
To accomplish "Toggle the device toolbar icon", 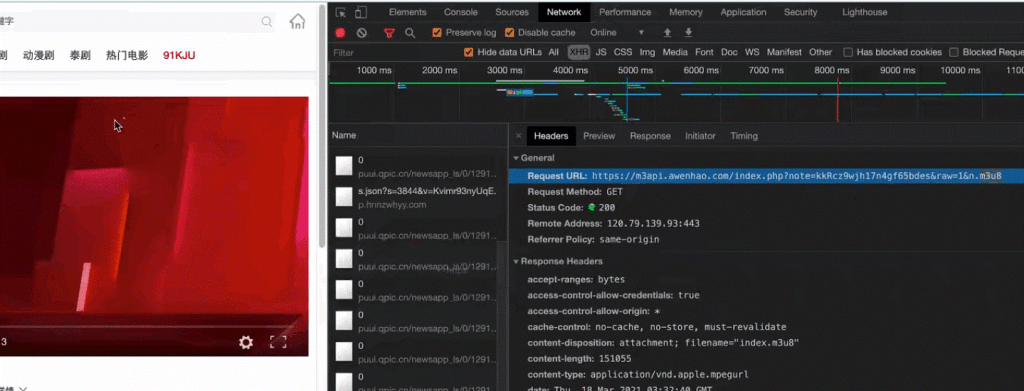I will [x=360, y=12].
